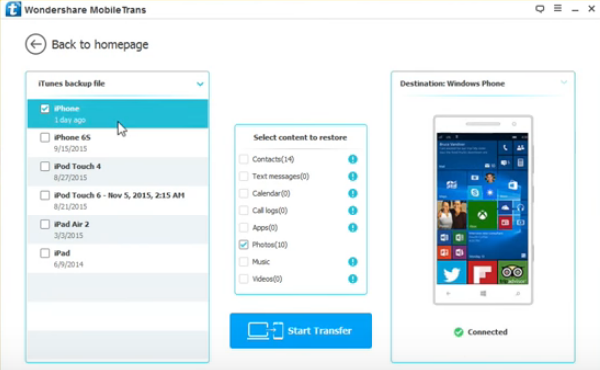Click the green Connected checkmark icon

[458, 332]
